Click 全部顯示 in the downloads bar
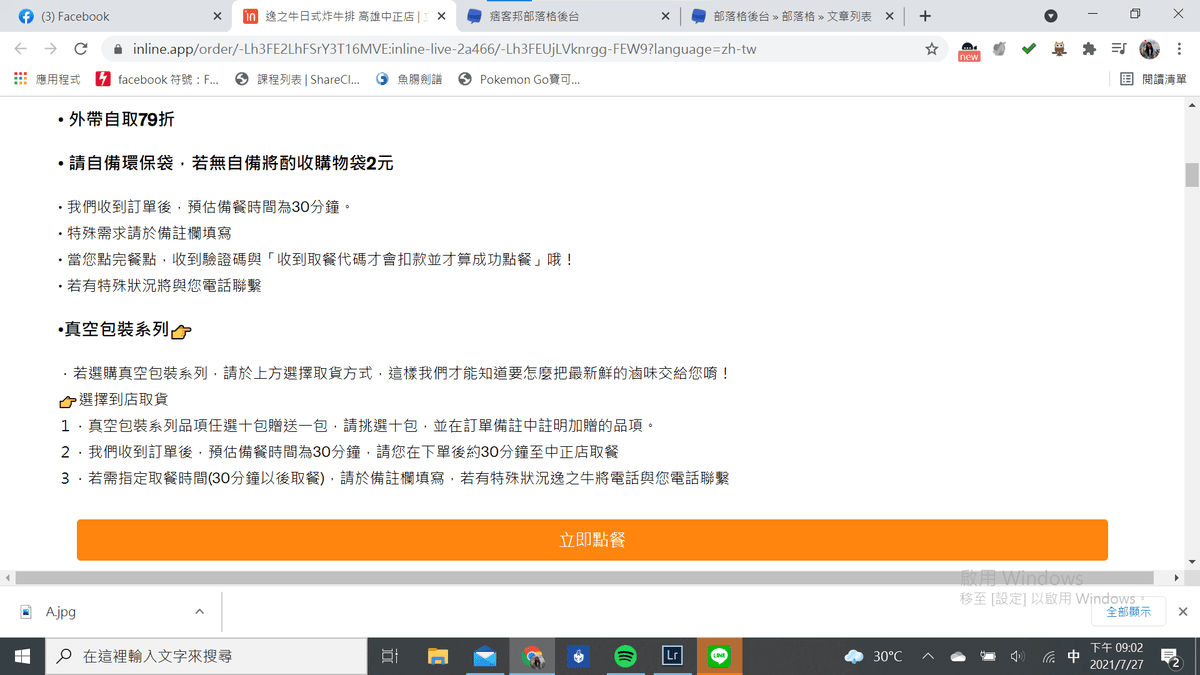This screenshot has height=675, width=1200. 1128,611
